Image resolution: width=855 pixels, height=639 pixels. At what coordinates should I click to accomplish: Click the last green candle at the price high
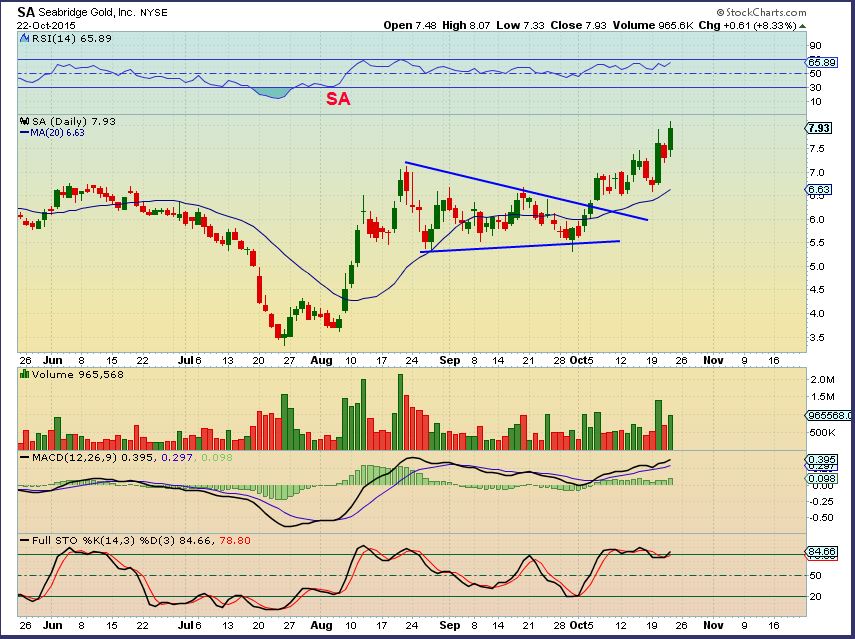[671, 138]
